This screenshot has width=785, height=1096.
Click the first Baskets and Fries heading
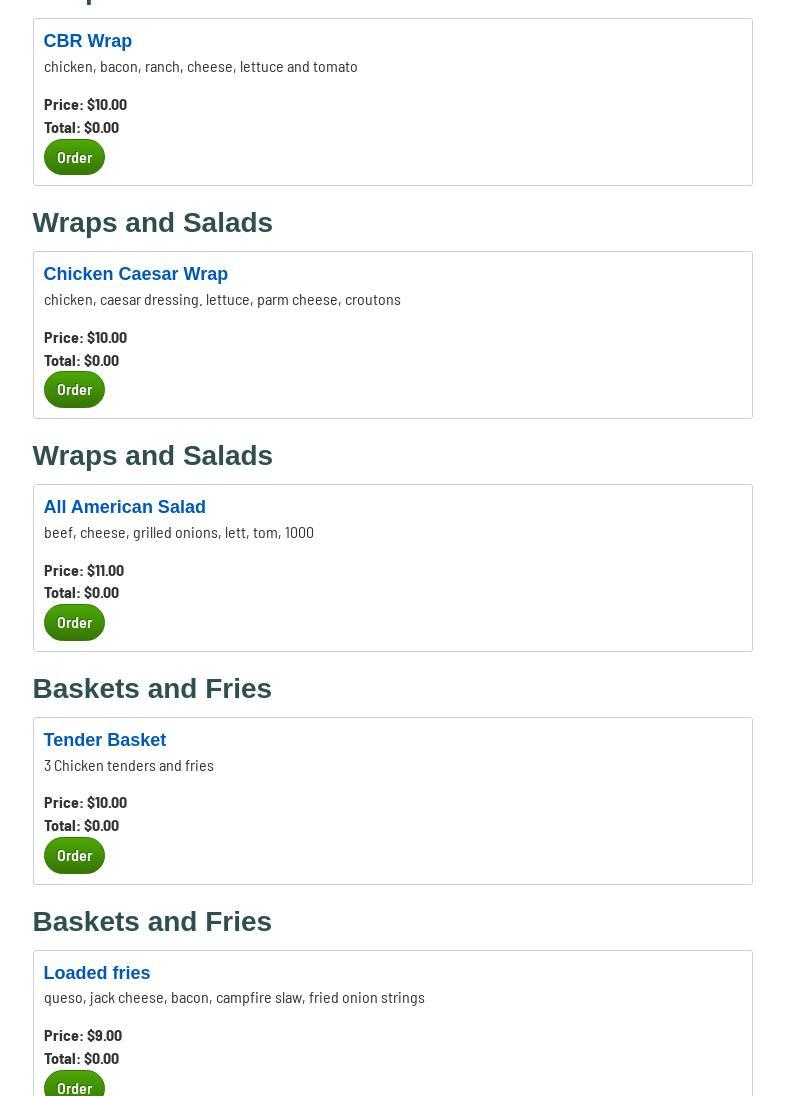pos(152,688)
